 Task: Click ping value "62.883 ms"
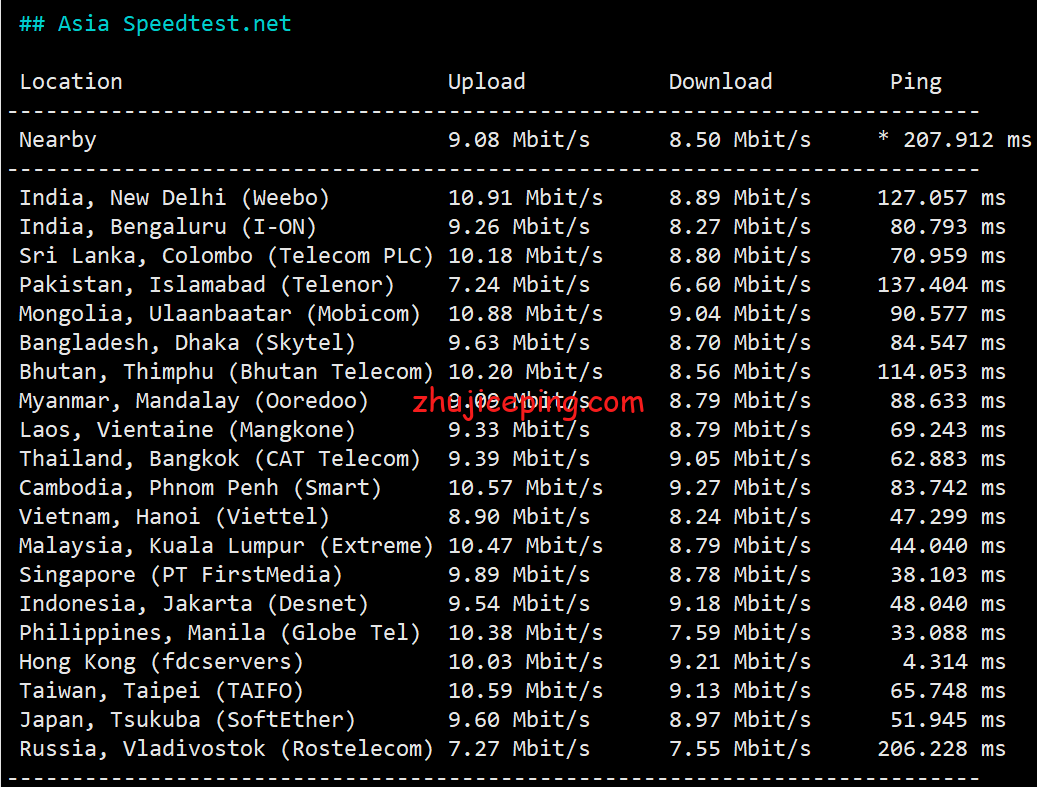point(948,460)
